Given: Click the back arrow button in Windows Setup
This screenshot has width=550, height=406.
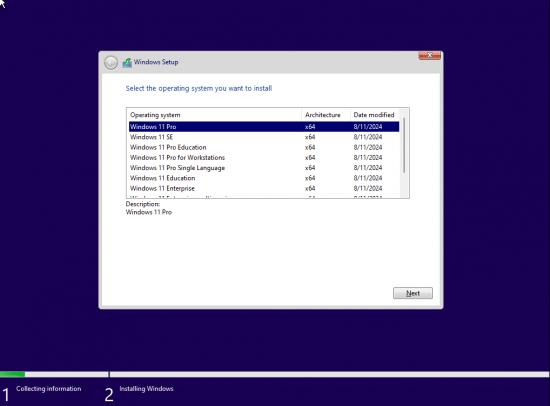Looking at the screenshot, I should pos(111,63).
